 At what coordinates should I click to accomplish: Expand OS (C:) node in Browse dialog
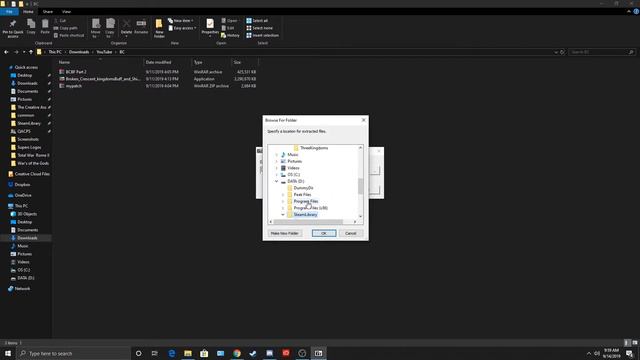(276, 175)
